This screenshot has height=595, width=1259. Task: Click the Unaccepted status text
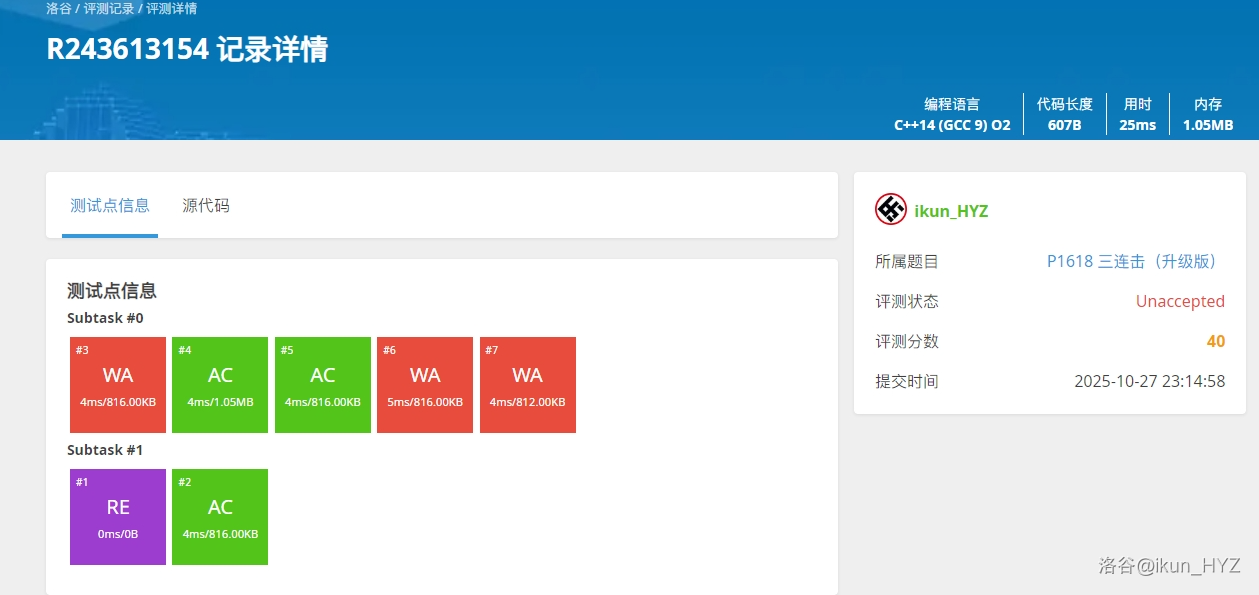click(x=1179, y=302)
